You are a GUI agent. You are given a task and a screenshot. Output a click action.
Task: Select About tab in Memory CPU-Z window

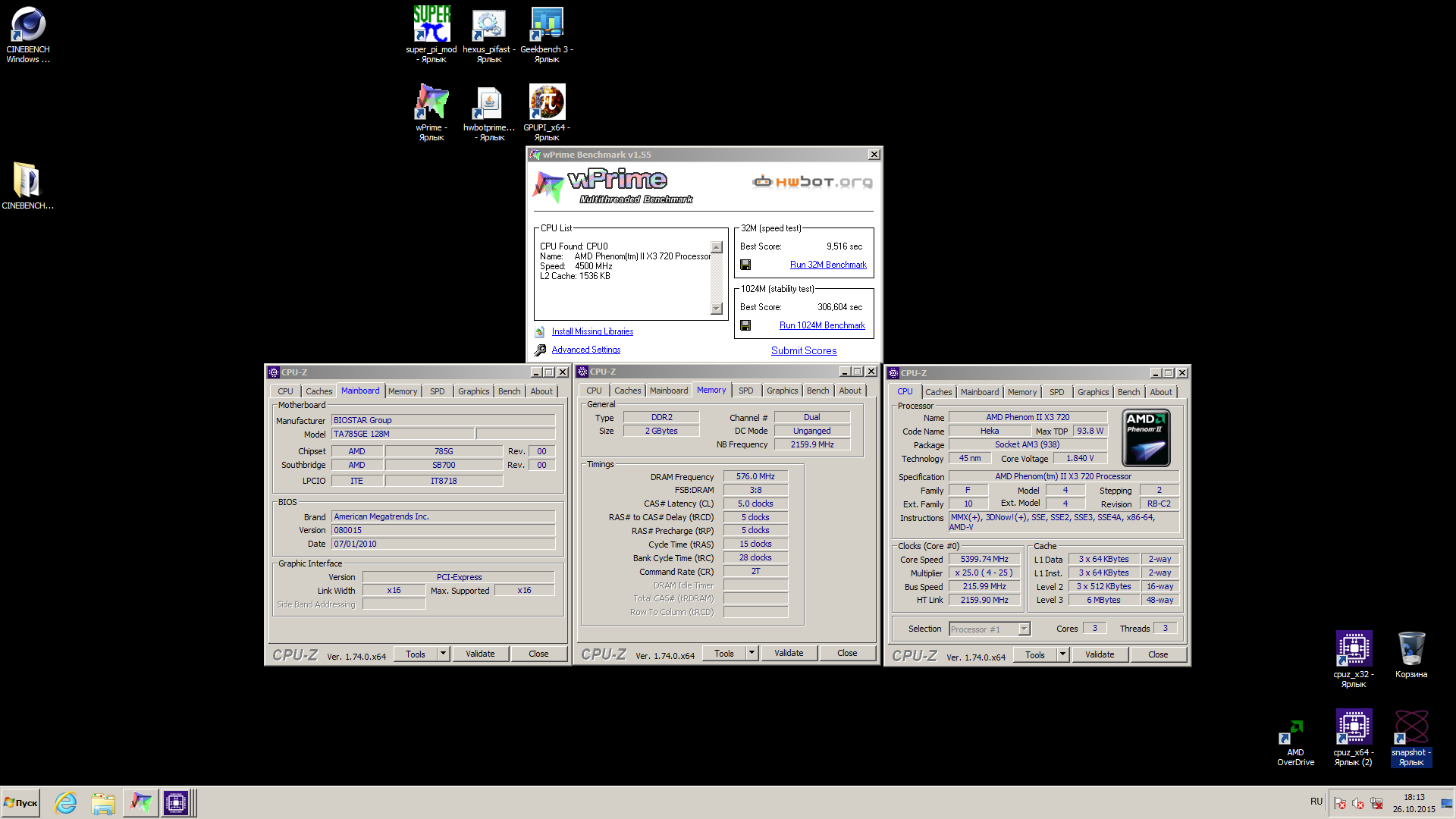tap(849, 391)
